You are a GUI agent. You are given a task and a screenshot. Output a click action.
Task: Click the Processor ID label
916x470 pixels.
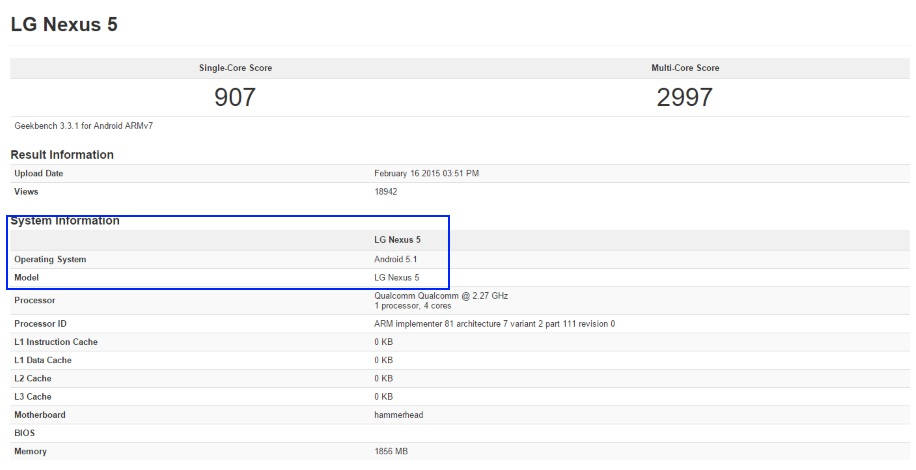40,323
